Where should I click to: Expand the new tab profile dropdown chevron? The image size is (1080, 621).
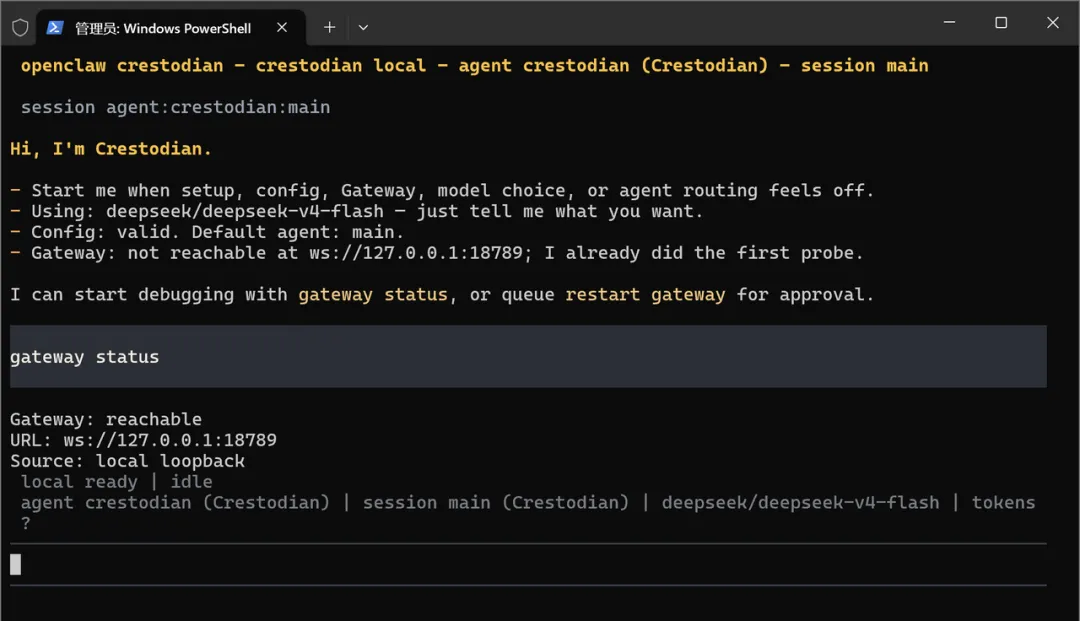[363, 28]
